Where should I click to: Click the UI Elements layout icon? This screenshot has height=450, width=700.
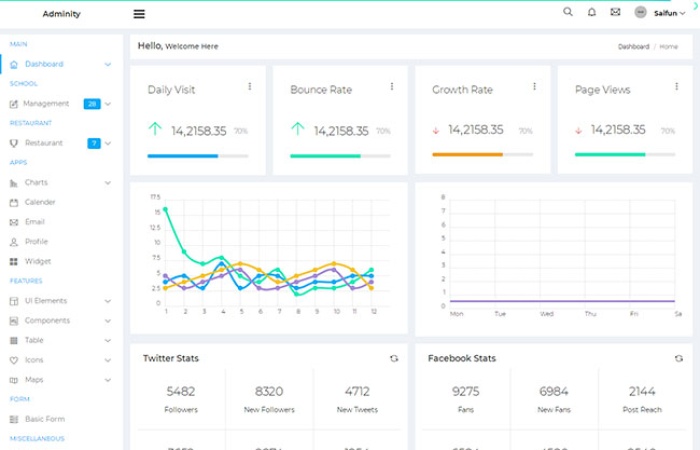[x=14, y=301]
